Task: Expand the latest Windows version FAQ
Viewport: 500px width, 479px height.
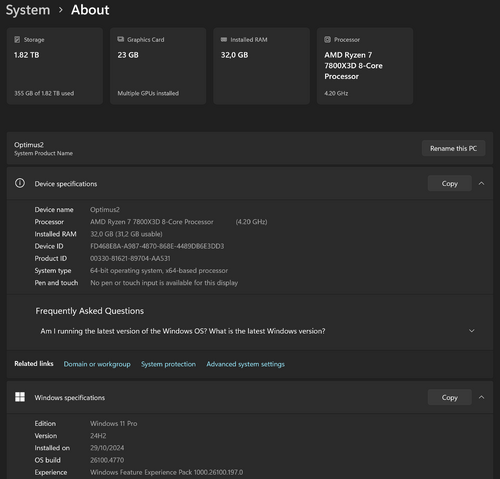Action: pos(471,331)
